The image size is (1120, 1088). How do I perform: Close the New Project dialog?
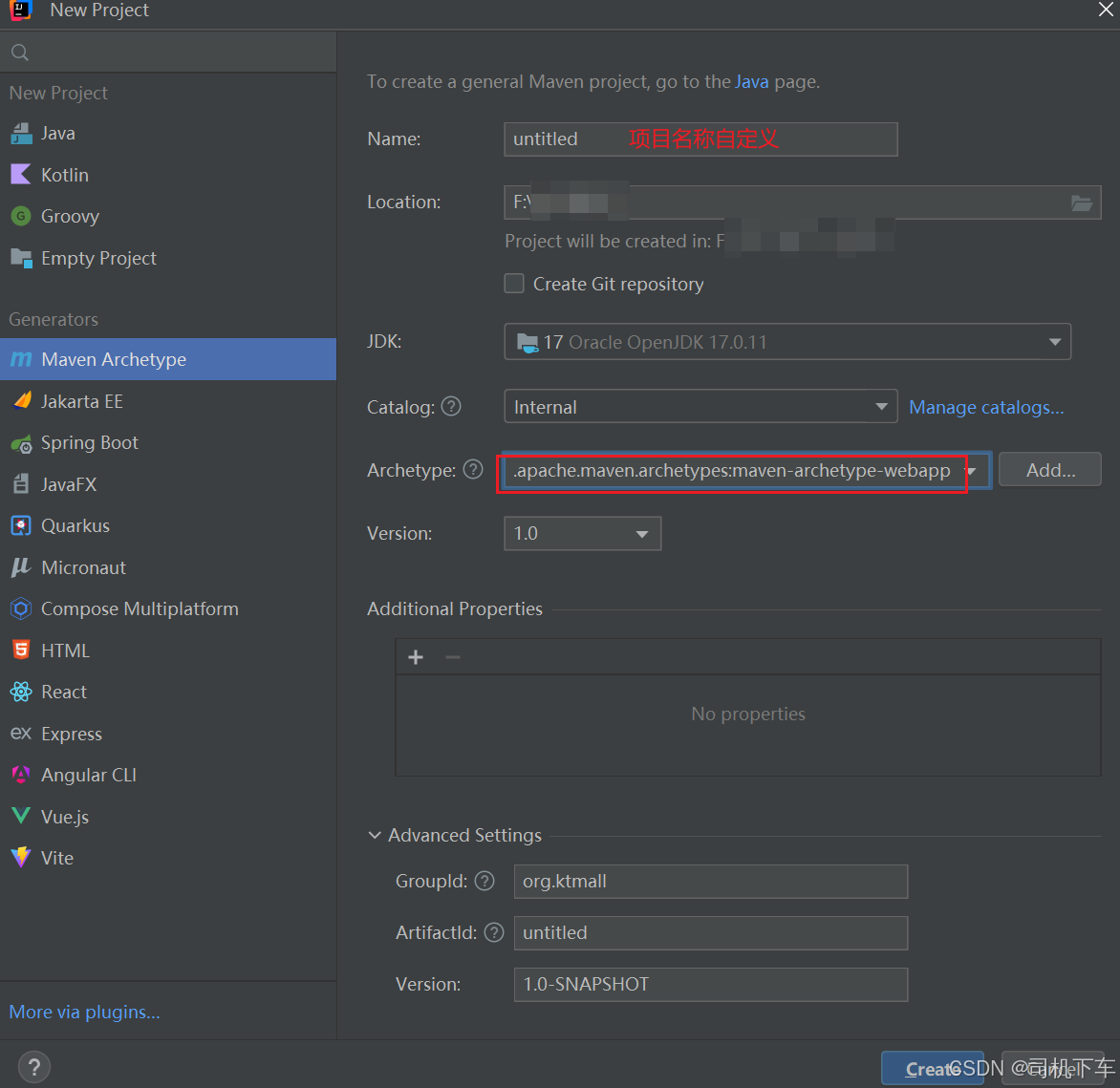(1105, 10)
